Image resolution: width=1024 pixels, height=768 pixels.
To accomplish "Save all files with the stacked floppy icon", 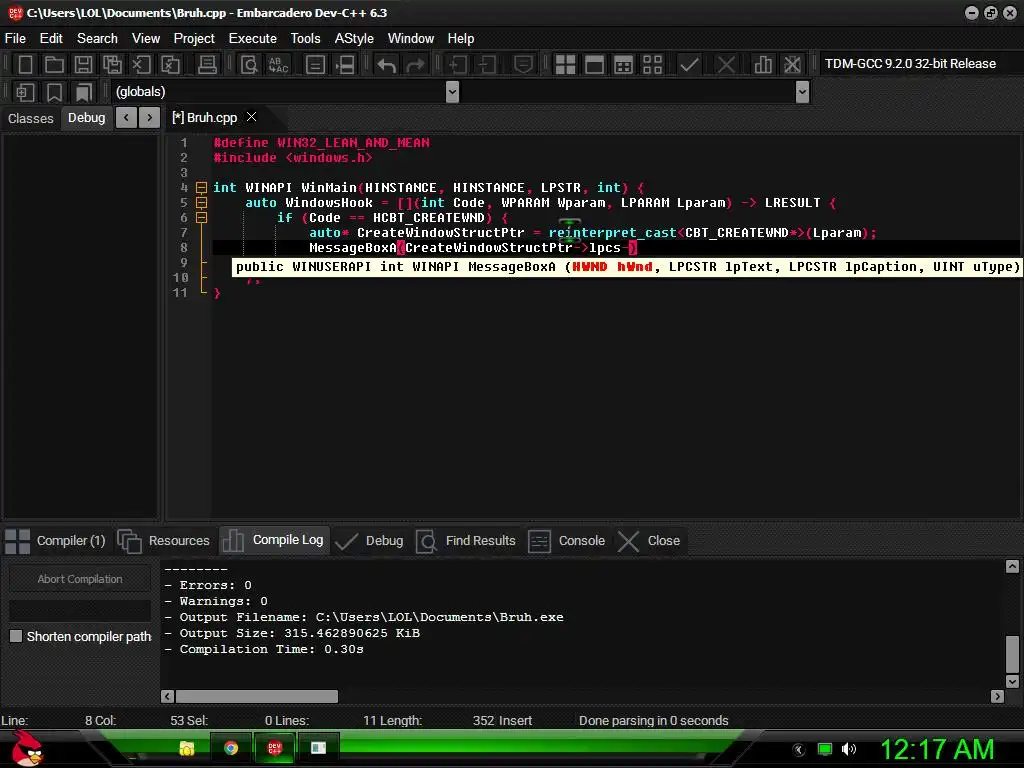I will tap(112, 64).
